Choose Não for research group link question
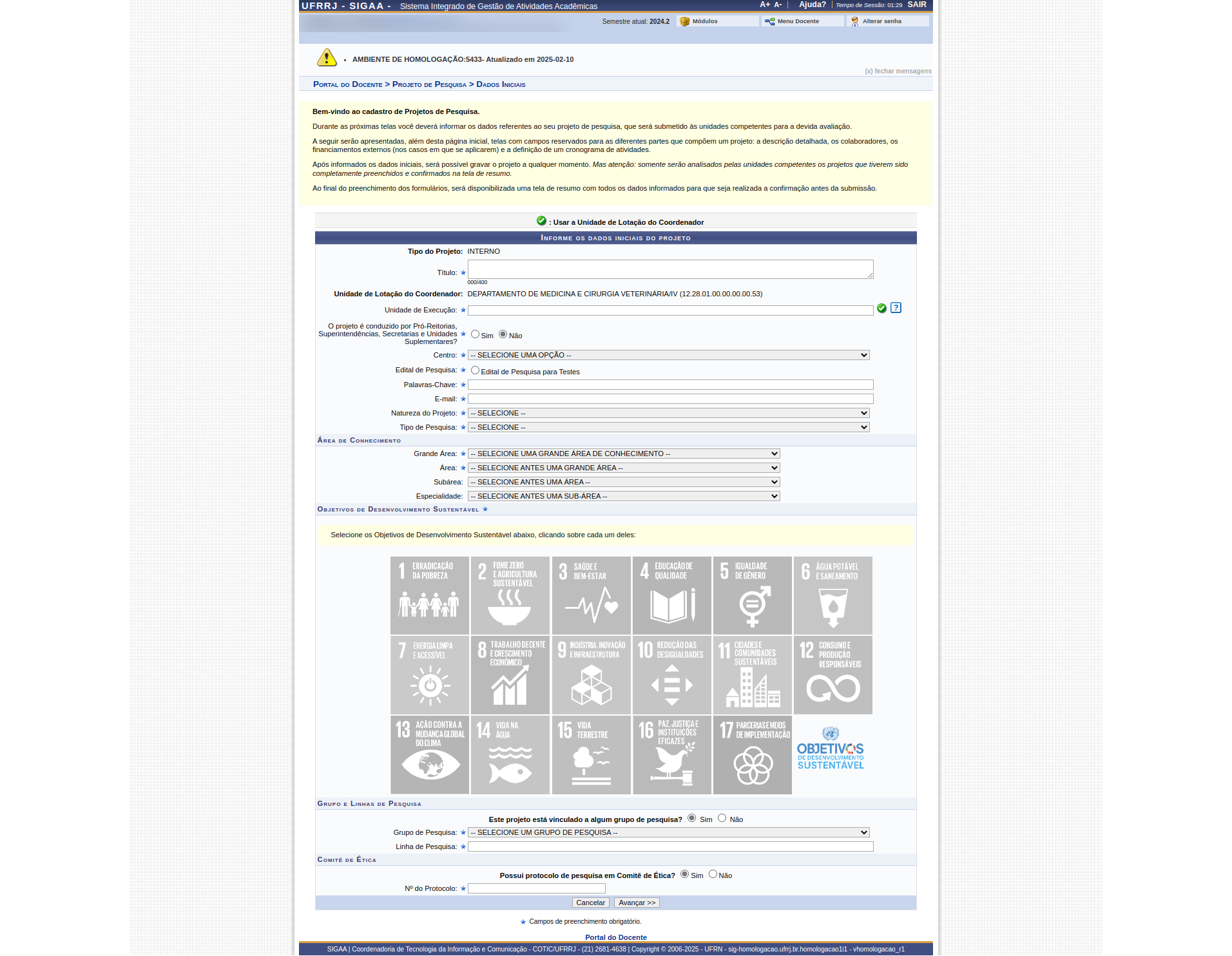This screenshot has width=1232, height=956. coord(722,818)
